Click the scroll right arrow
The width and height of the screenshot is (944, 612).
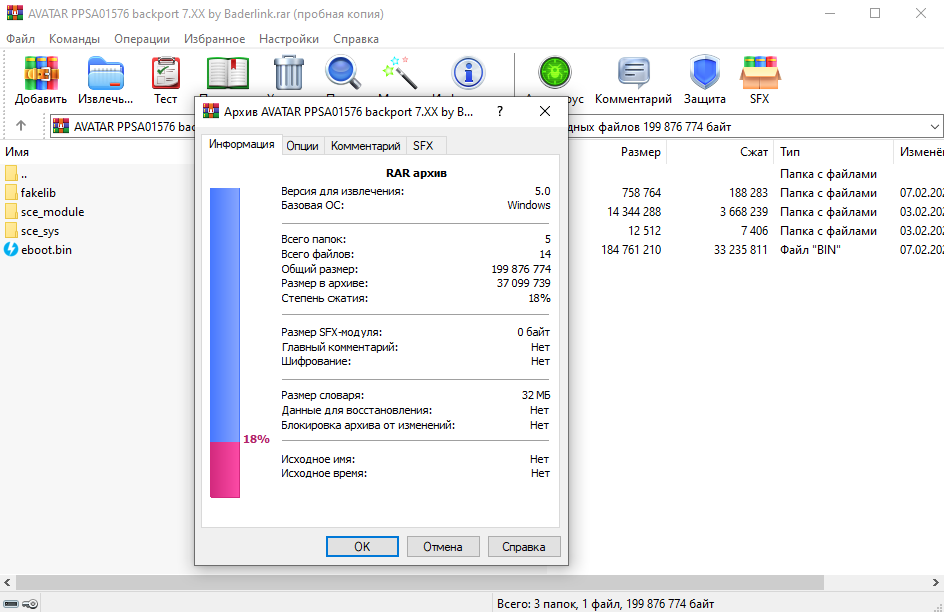[936, 583]
